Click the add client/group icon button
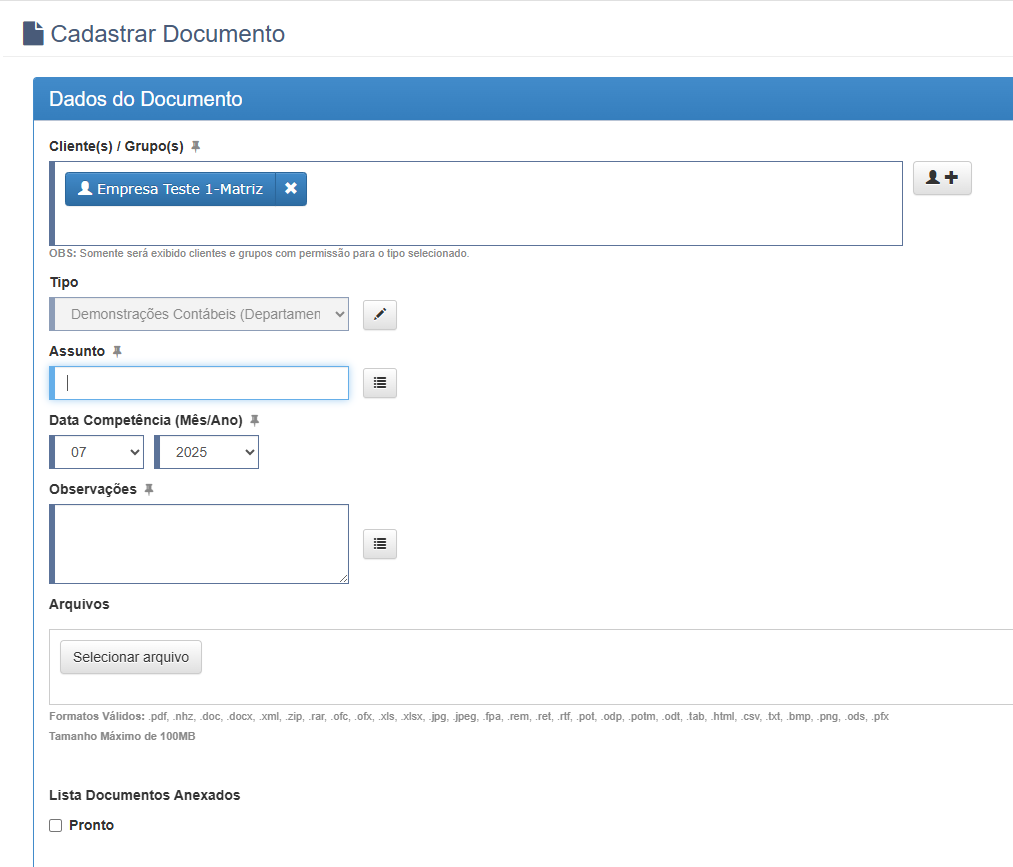The height and width of the screenshot is (867, 1013). click(x=942, y=178)
